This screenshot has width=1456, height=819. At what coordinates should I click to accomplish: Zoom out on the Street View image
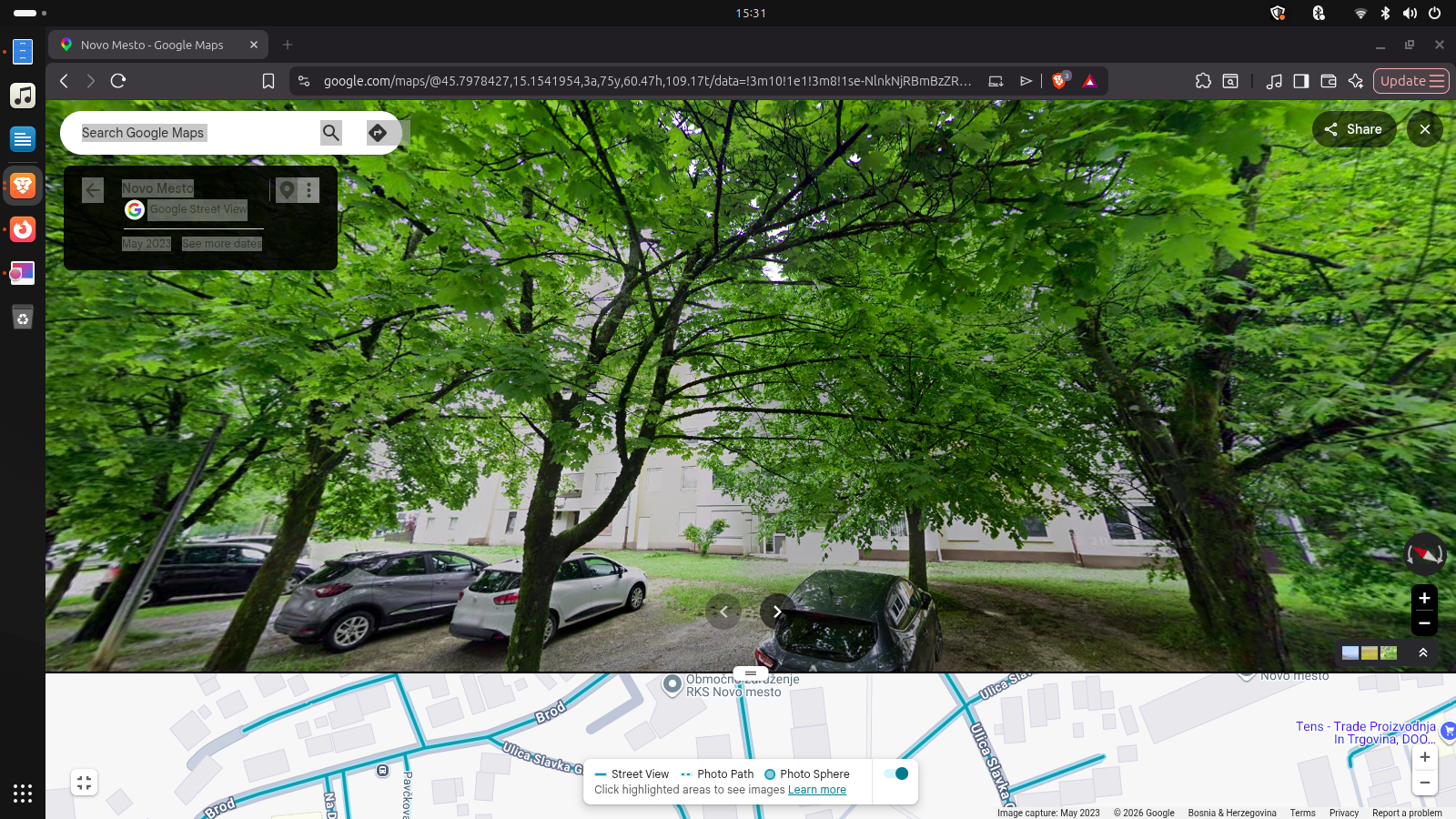pos(1424,623)
